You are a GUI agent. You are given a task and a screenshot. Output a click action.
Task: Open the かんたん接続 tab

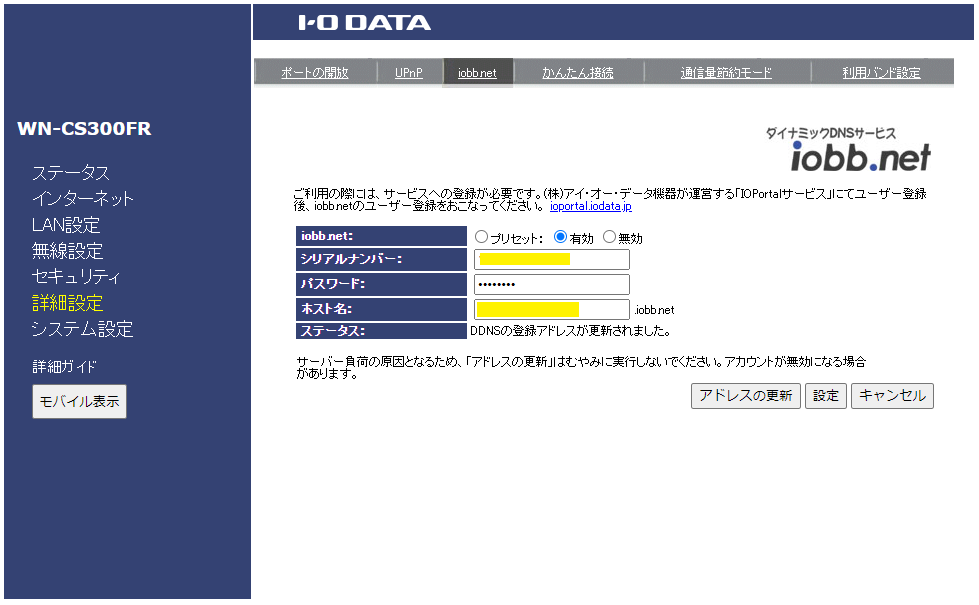(578, 72)
